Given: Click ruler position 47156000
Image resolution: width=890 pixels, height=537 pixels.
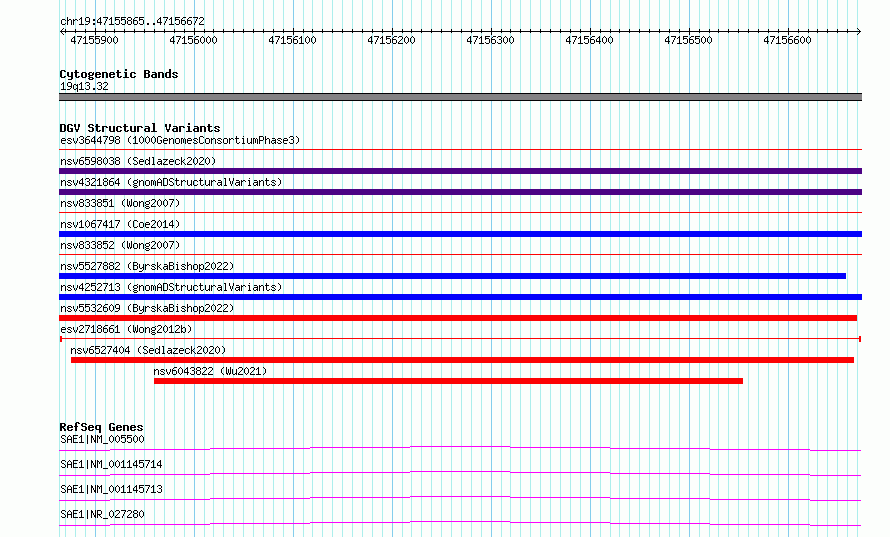Looking at the screenshot, I should click(194, 40).
